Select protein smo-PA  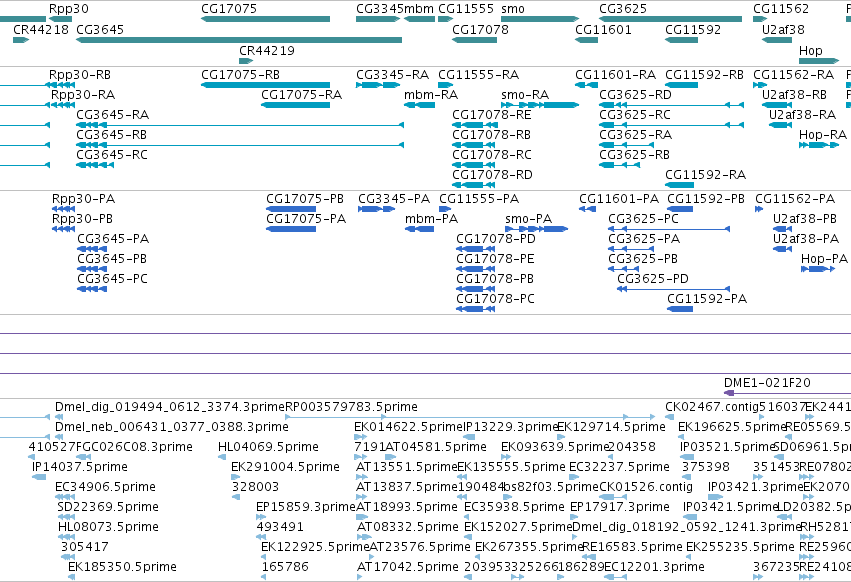click(536, 229)
